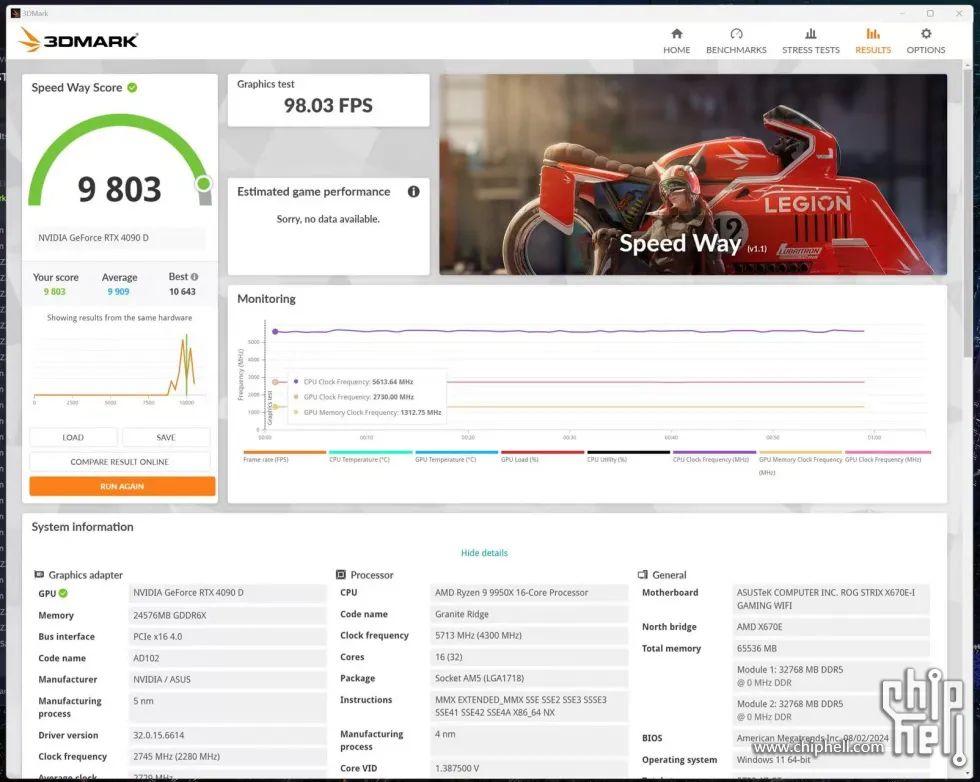Click the Your score 9 803 value
Viewport: 980px width, 782px height.
[54, 291]
